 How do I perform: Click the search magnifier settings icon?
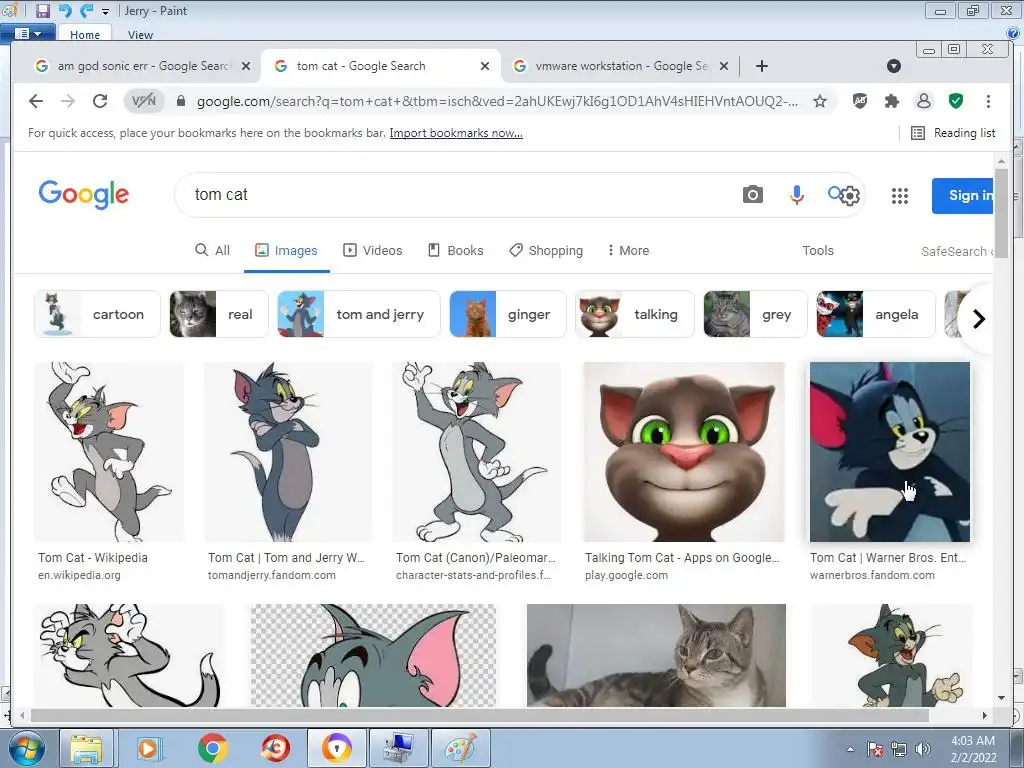tap(844, 195)
